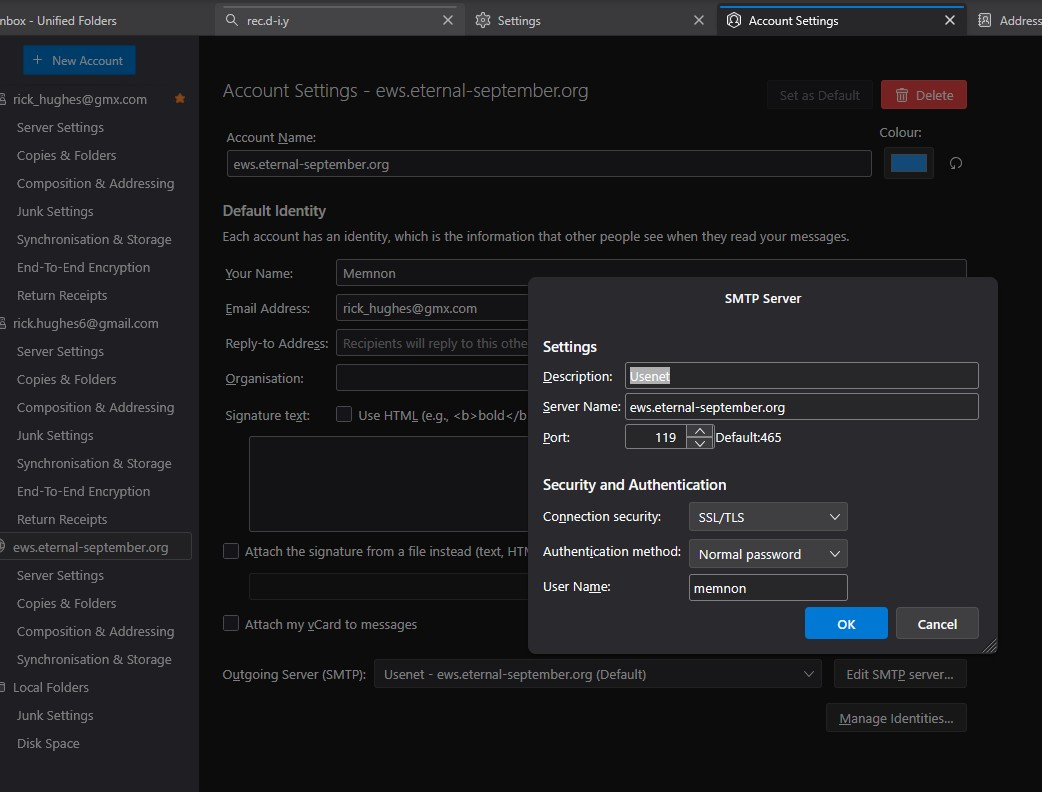Screen dimensions: 1042x792
Task: Increase the port number with the up arrow
Action: pos(700,431)
